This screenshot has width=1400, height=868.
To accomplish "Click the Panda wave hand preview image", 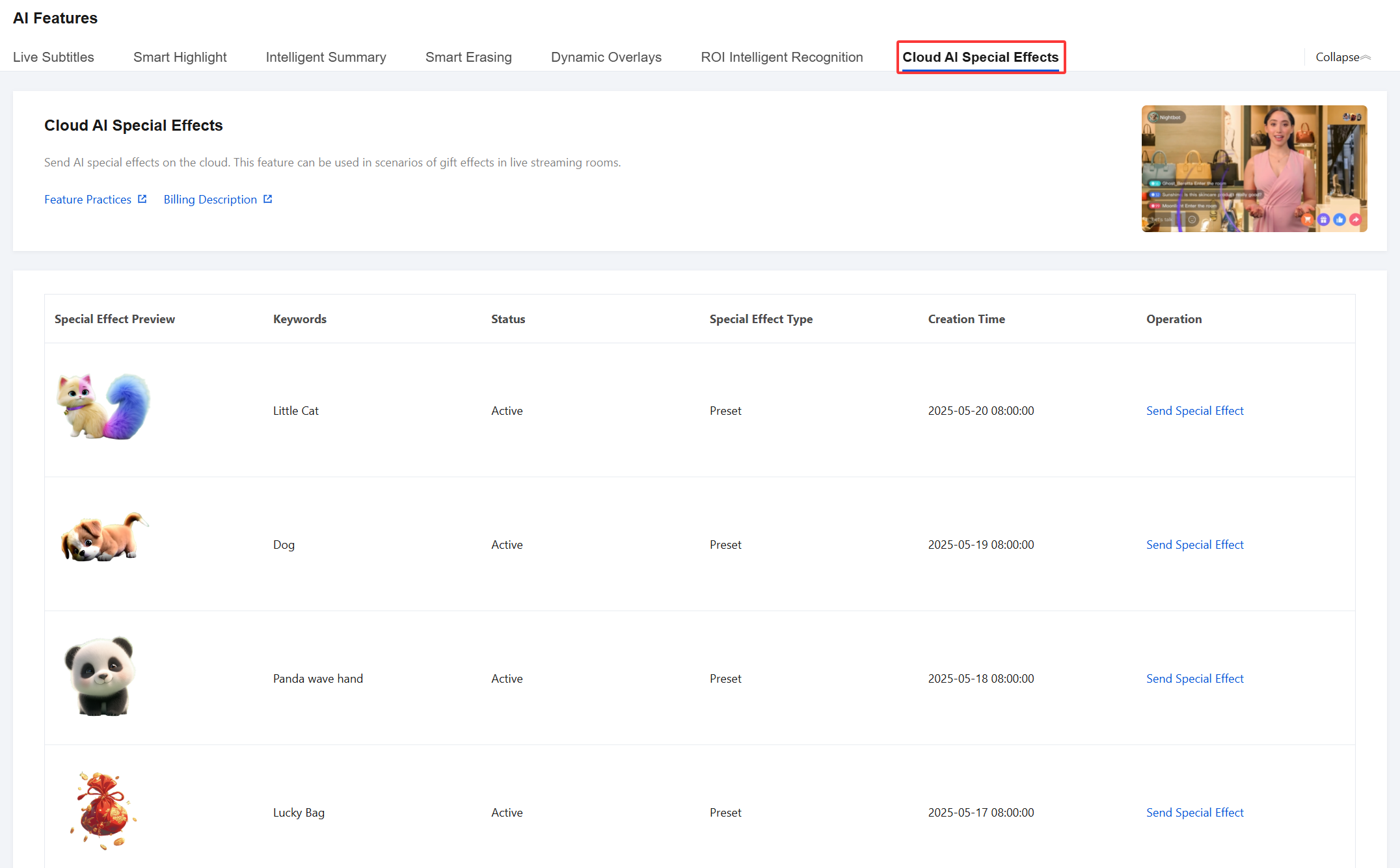I will (x=101, y=676).
